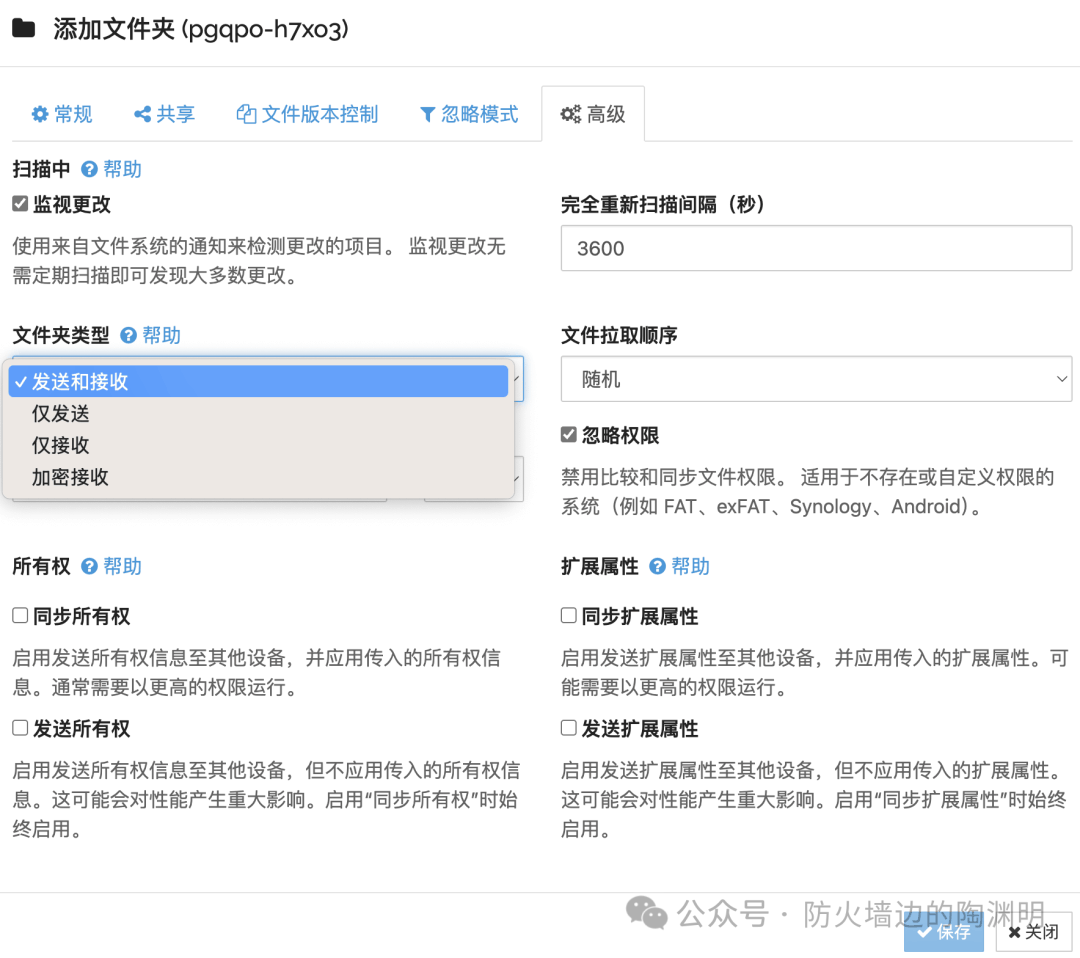Switch to the 高级 tab
Screen dimensions: 1080x958
click(x=593, y=115)
